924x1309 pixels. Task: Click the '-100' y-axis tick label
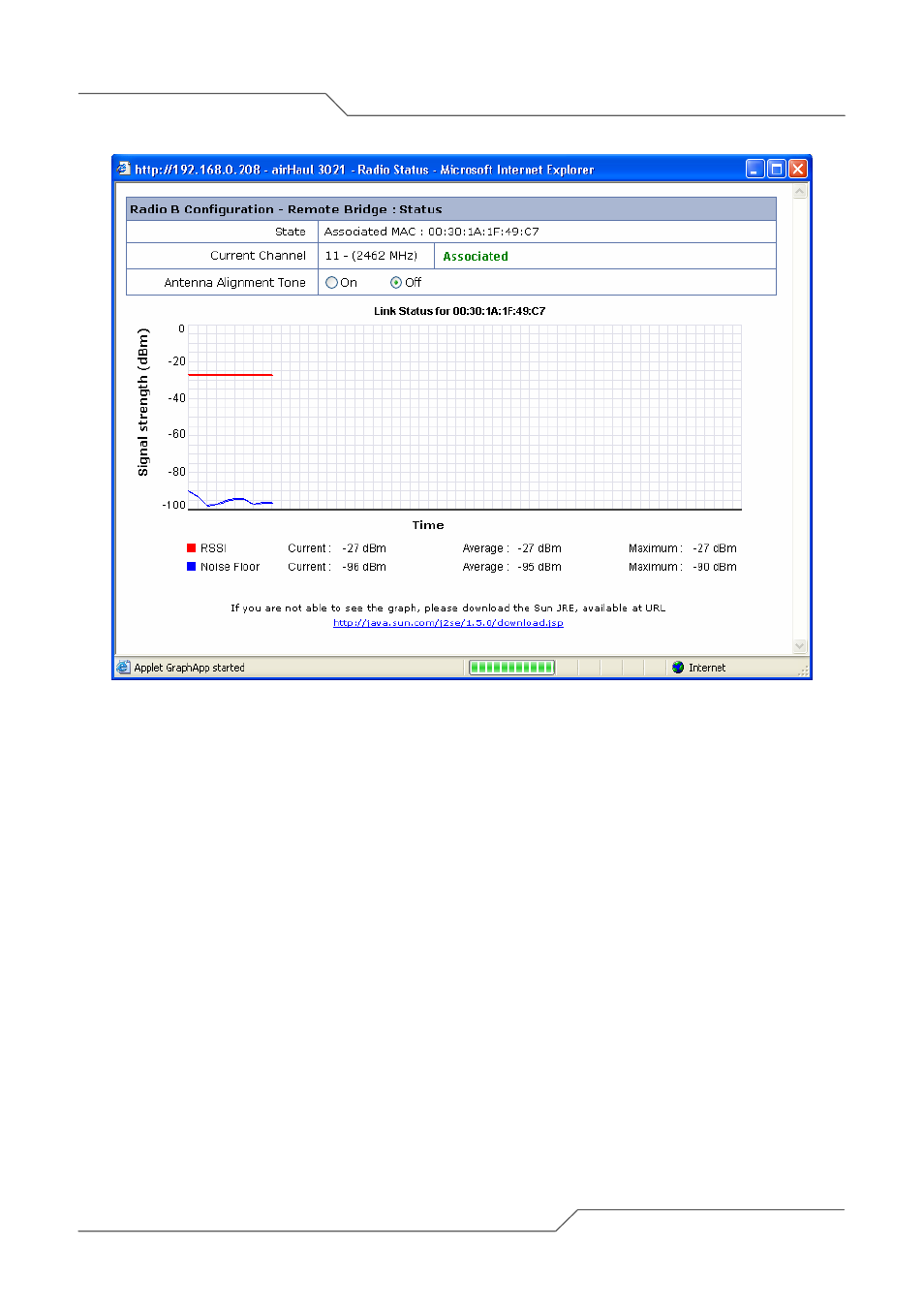pos(174,505)
